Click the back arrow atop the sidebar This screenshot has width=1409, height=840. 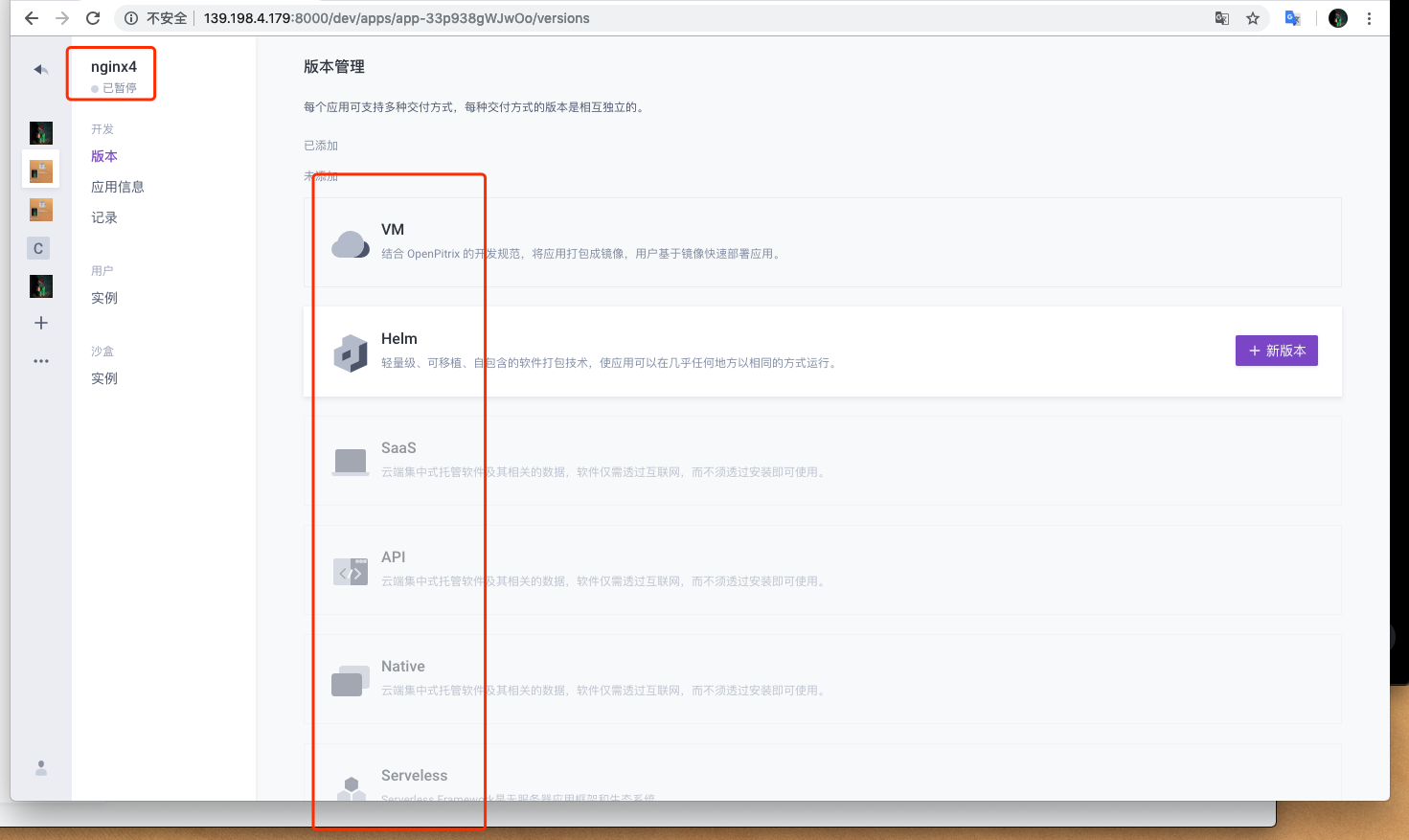pyautogui.click(x=40, y=69)
